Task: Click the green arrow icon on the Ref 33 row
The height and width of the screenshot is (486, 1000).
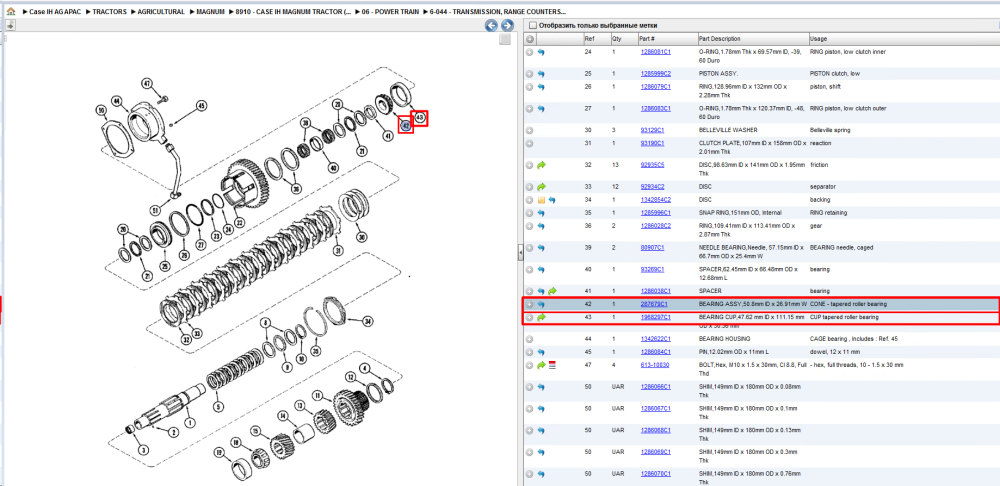Action: click(541, 187)
